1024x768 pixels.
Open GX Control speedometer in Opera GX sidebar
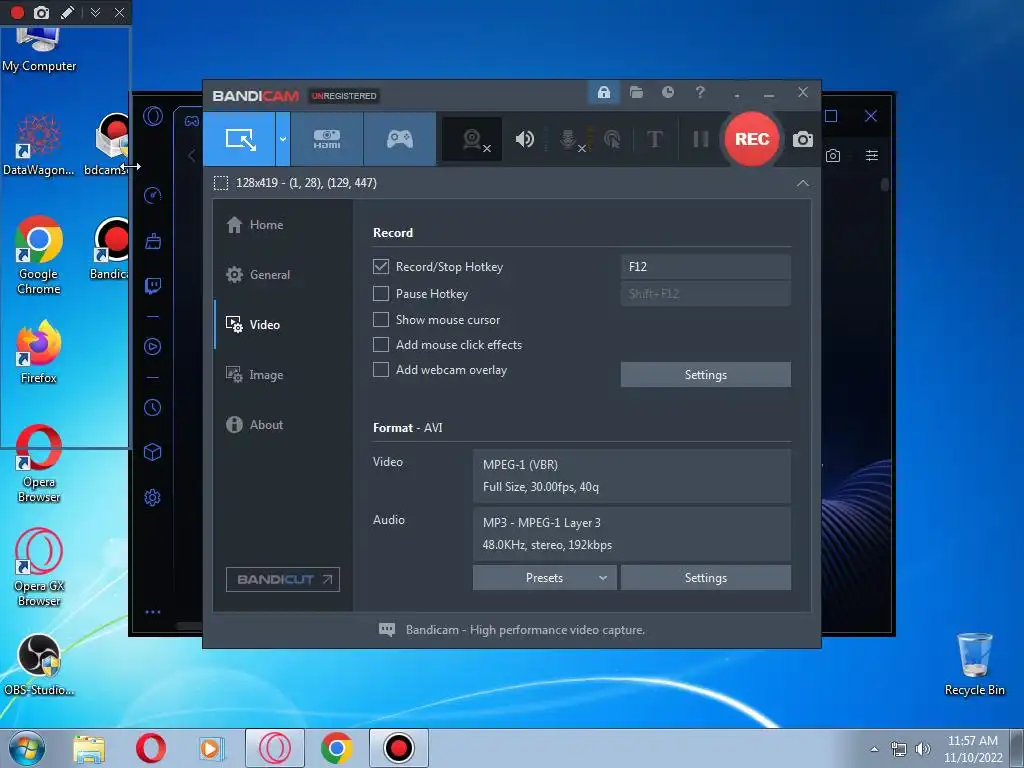click(x=153, y=195)
